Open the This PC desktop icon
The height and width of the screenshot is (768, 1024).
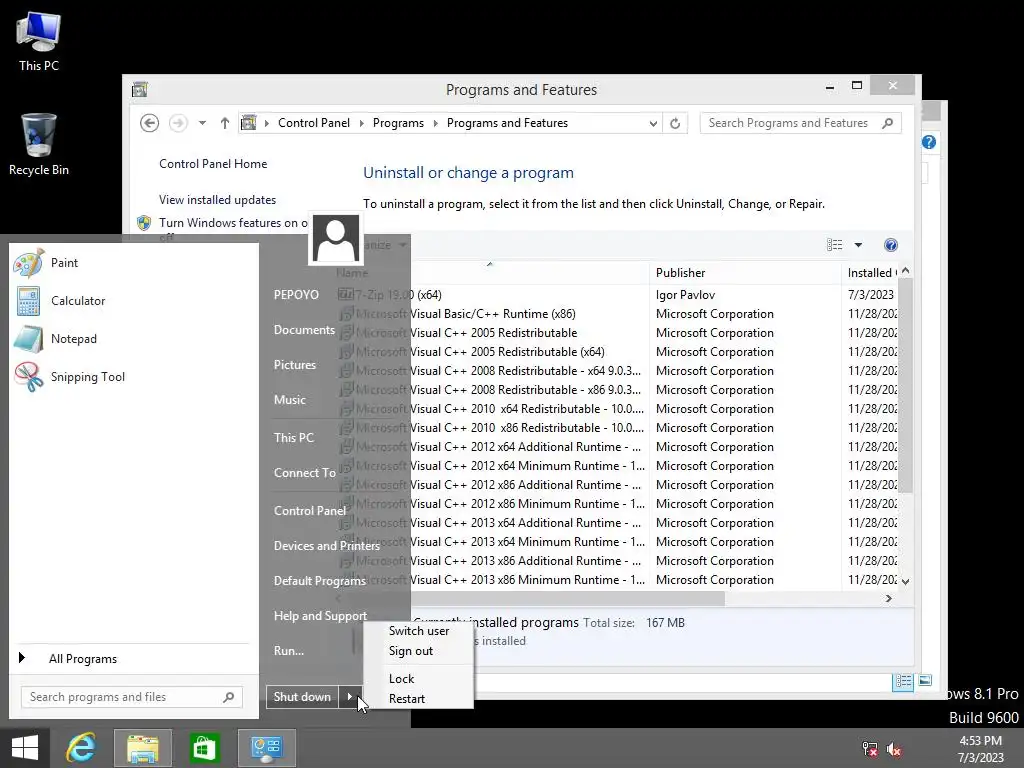click(39, 42)
